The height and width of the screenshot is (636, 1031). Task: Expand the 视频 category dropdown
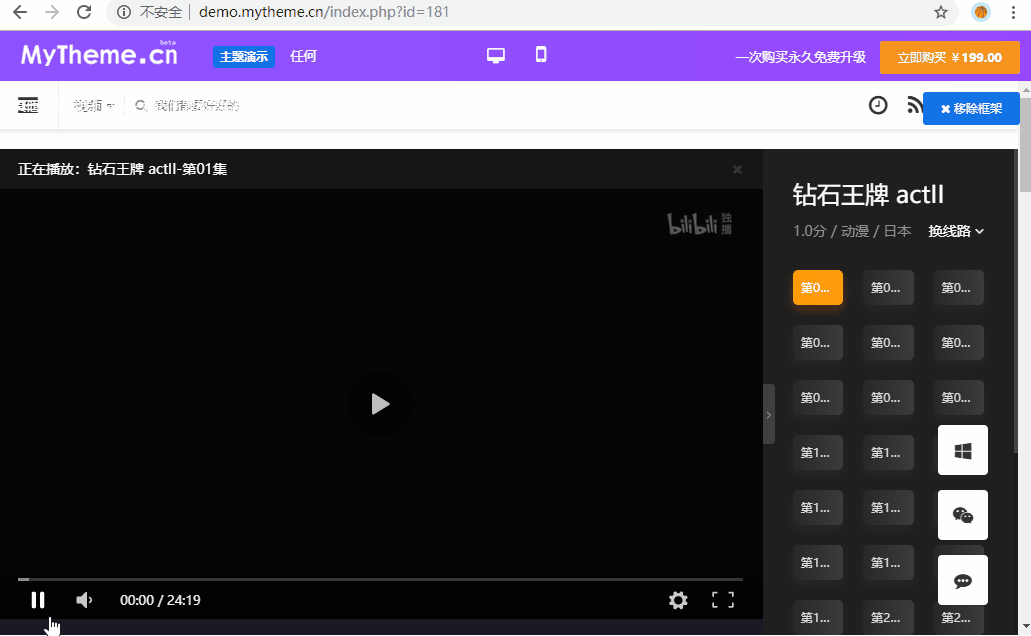(x=94, y=105)
